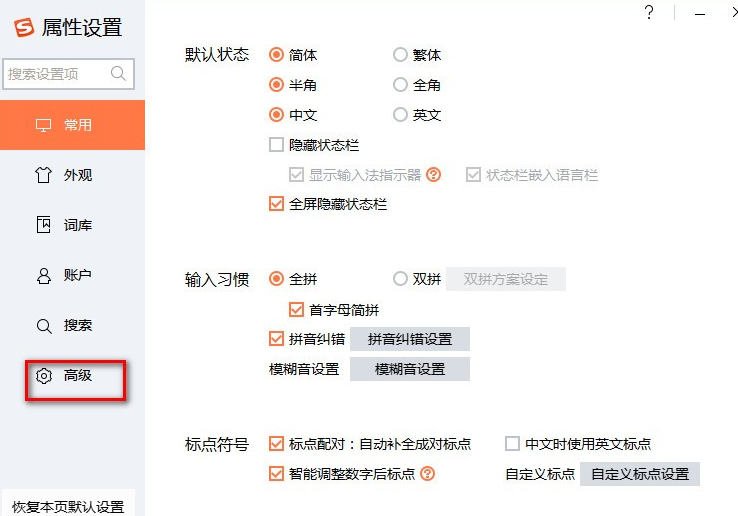Viewport: 738px width, 516px height.
Task: Select the 英文 default state option
Action: point(400,115)
